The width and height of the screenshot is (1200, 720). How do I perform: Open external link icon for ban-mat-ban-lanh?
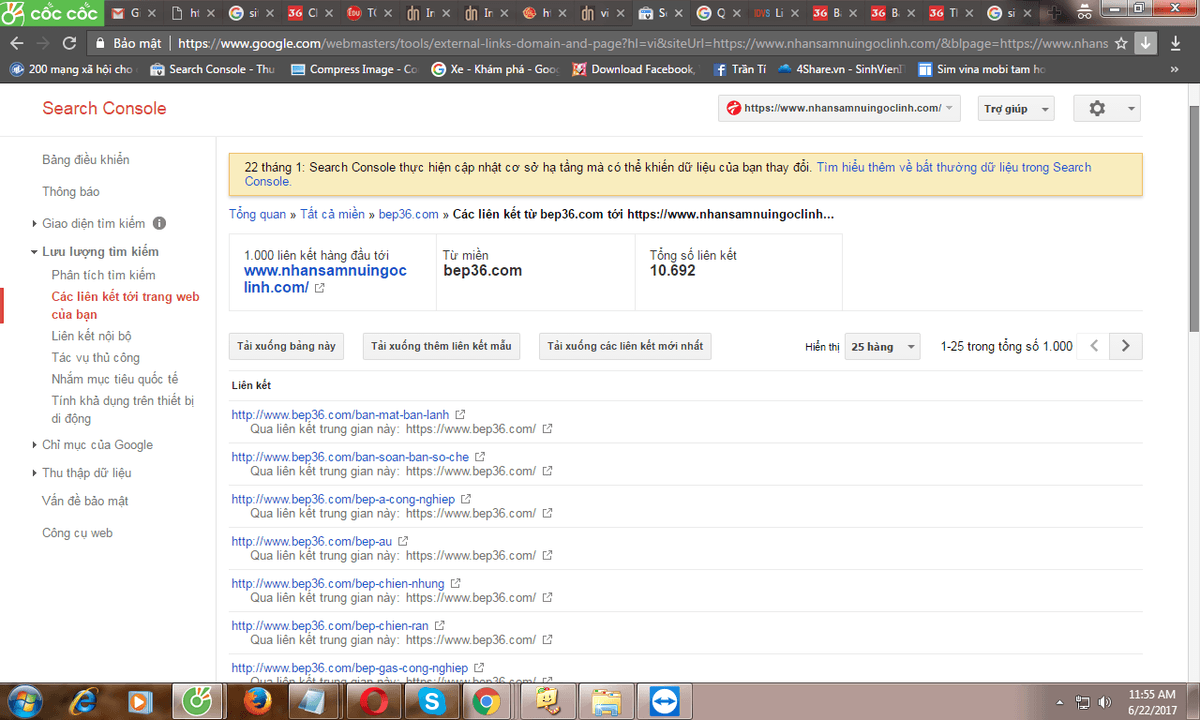pos(460,414)
